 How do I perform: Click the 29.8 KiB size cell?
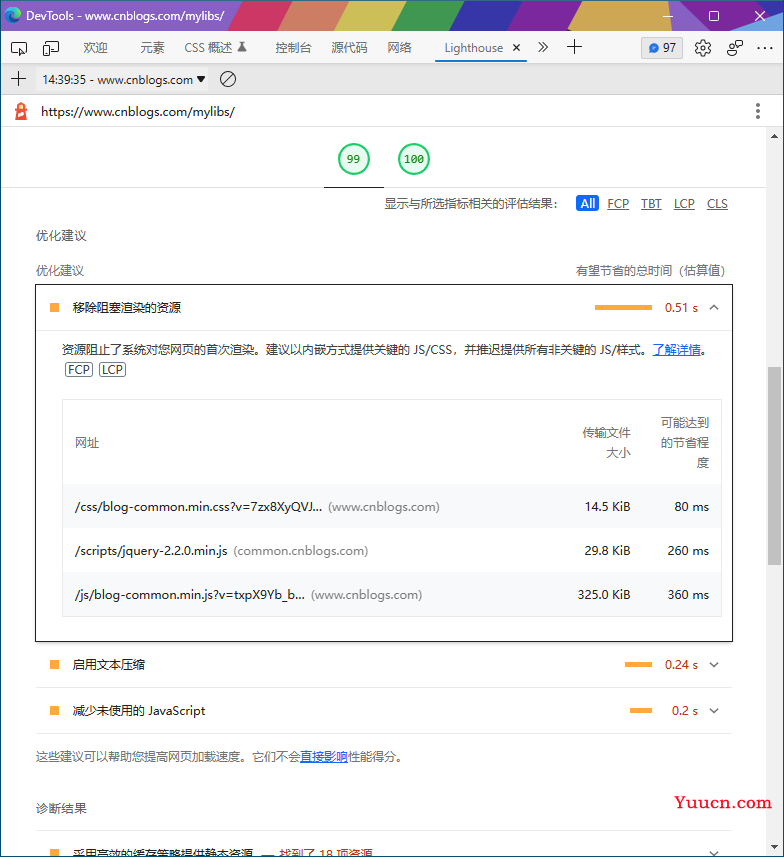point(607,550)
